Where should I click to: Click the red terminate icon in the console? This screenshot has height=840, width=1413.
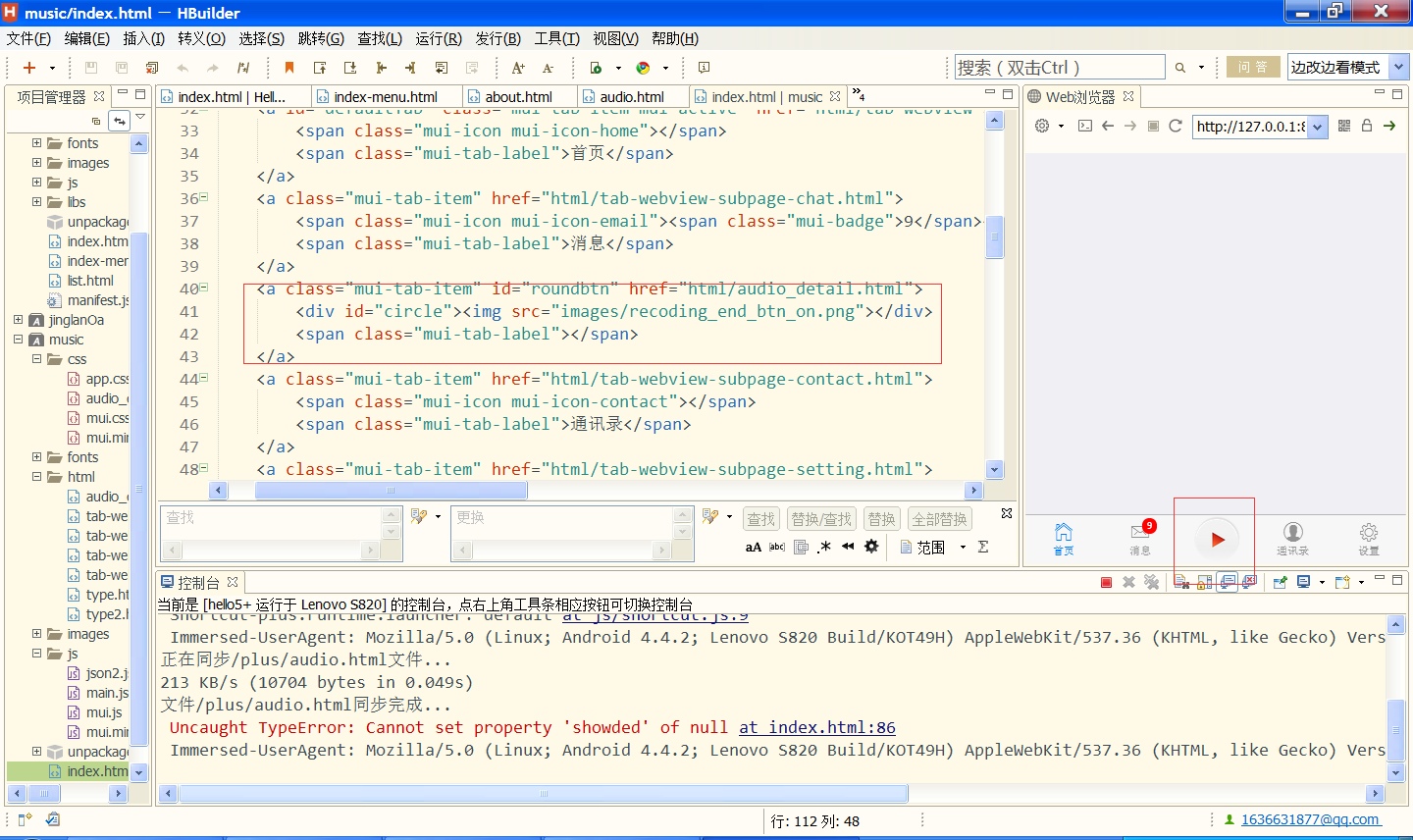(1106, 583)
